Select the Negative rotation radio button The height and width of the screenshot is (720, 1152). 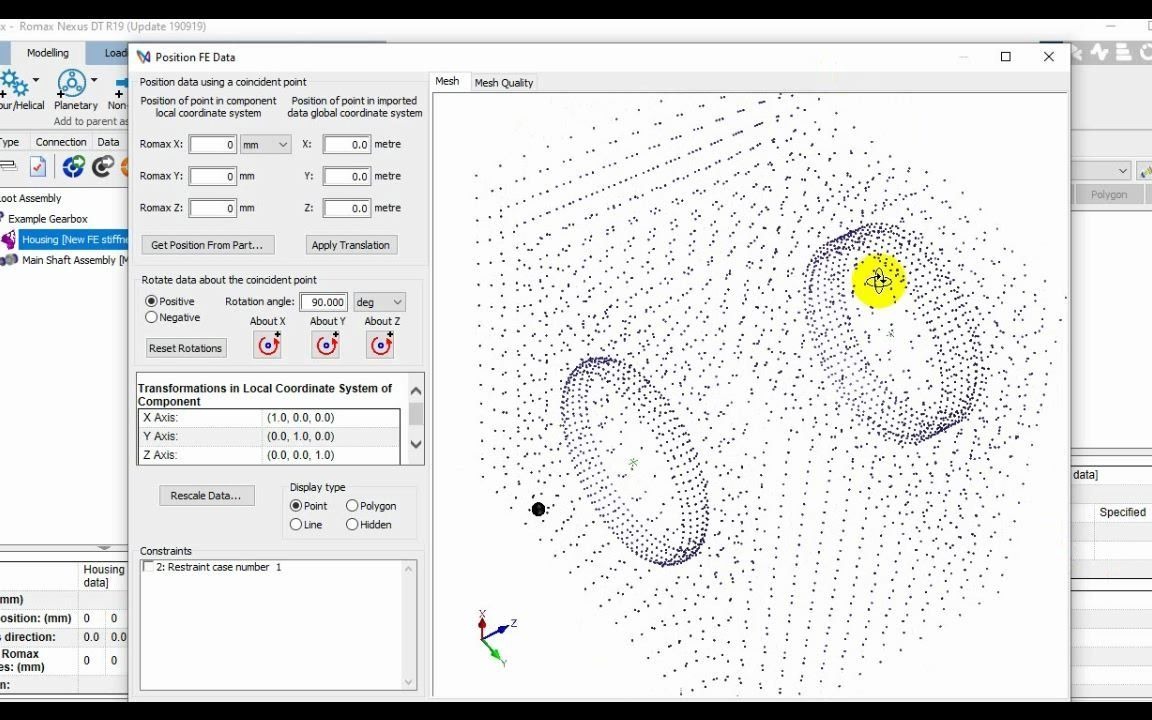click(151, 317)
